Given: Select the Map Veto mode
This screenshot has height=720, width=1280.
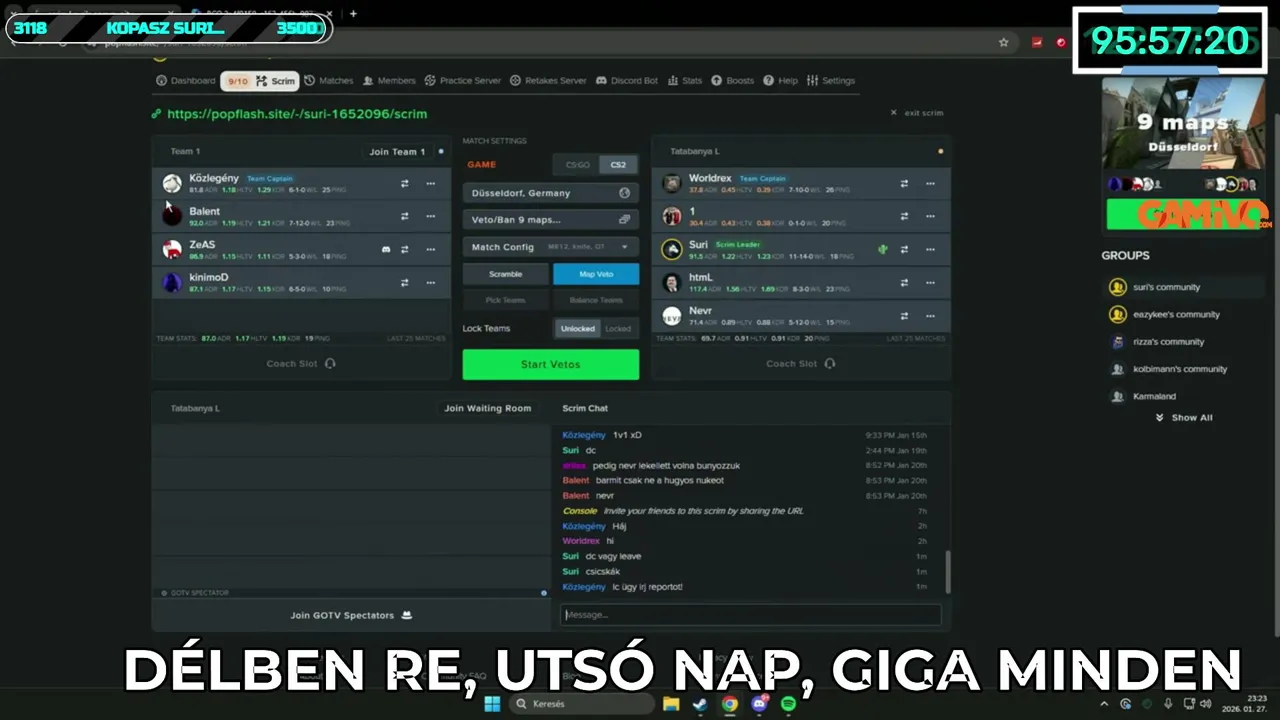Looking at the screenshot, I should point(596,274).
